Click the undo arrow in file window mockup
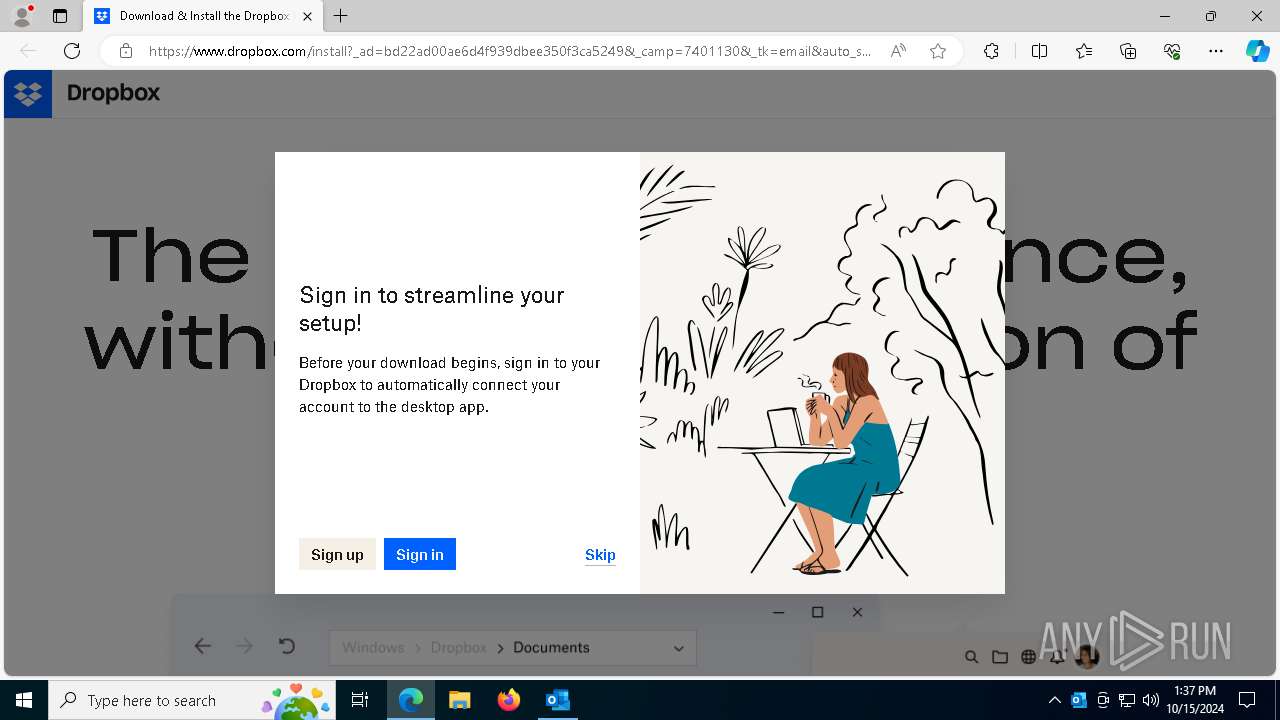Viewport: 1280px width, 720px height. pos(287,646)
